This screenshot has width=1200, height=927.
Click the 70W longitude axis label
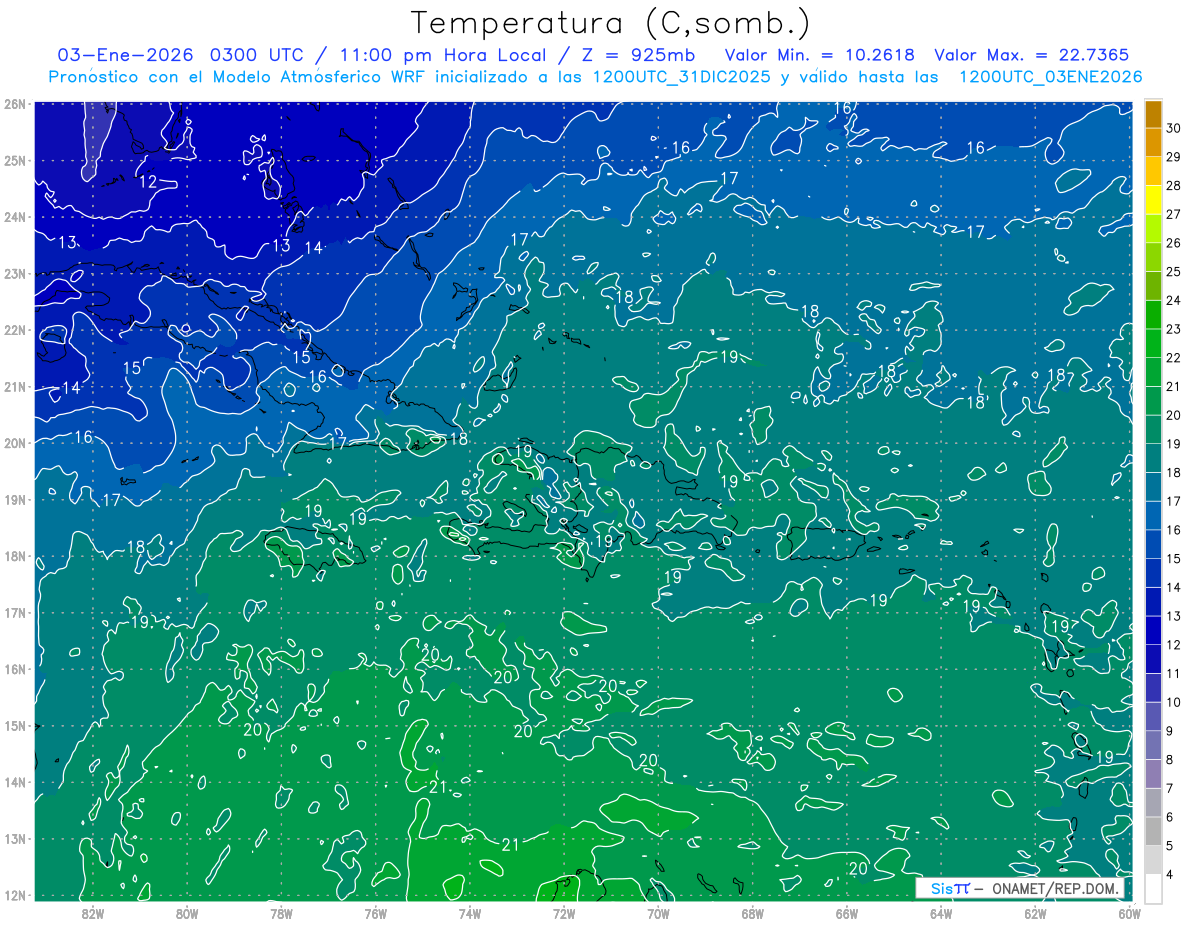658,913
